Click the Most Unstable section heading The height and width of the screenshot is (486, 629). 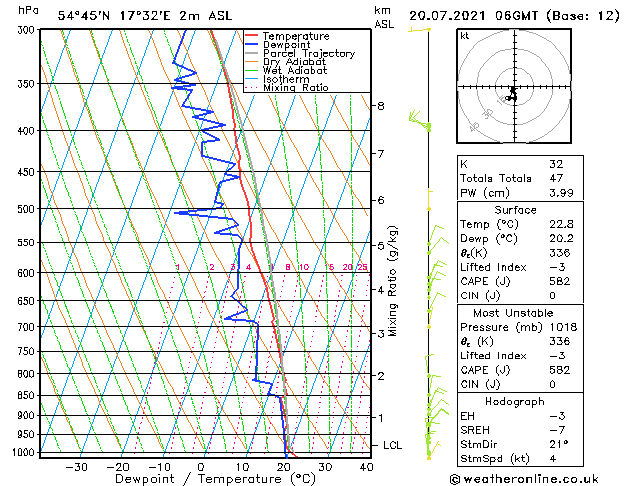(x=513, y=313)
